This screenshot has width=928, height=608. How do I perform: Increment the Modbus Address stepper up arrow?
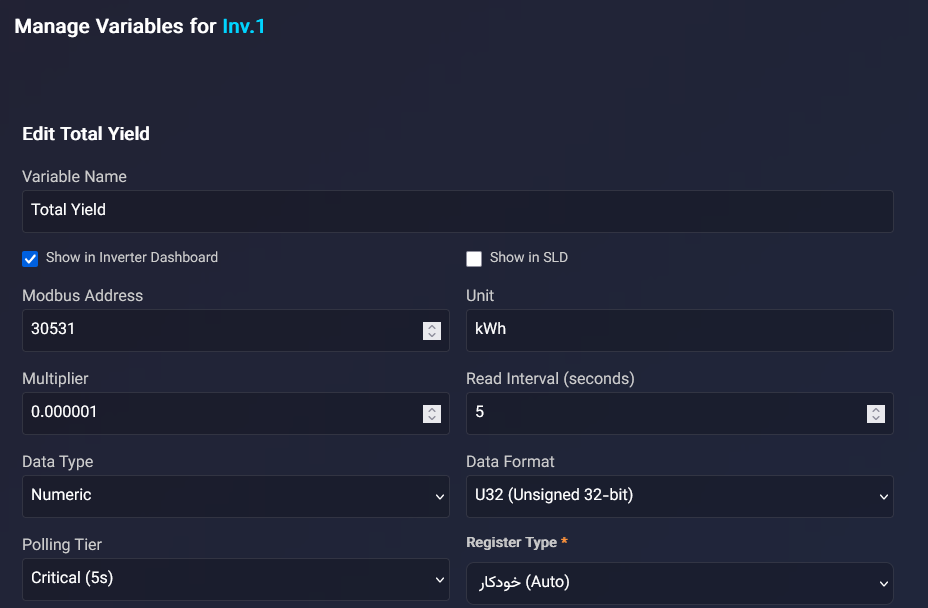[432, 326]
